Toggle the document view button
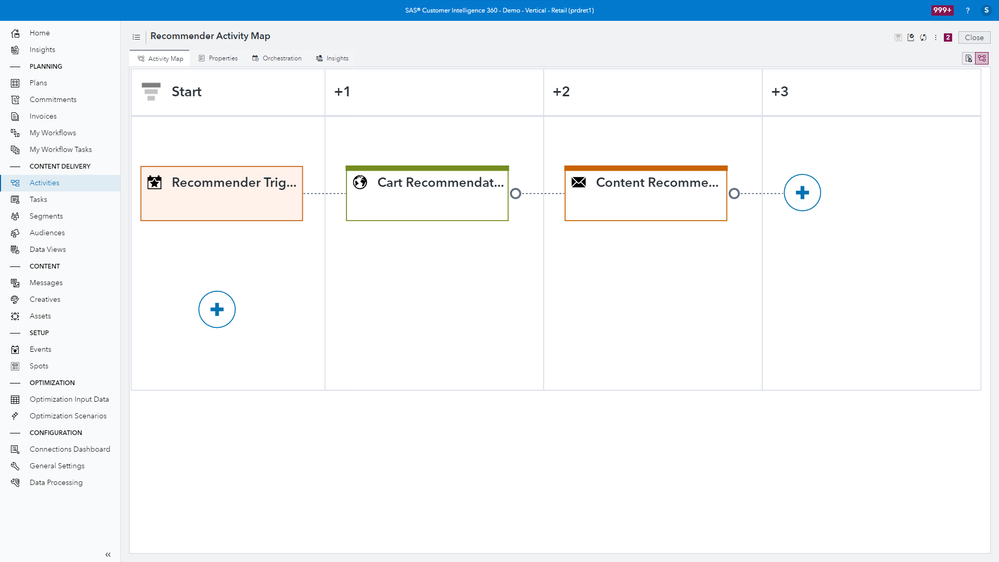The image size is (999, 562). 968,58
